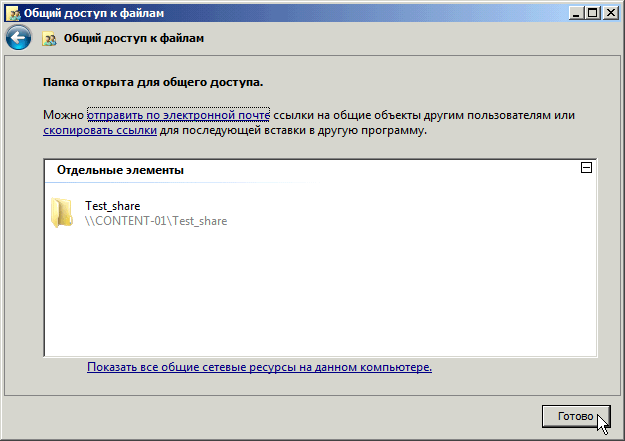The width and height of the screenshot is (625, 441).
Task: Click the Готово button
Action: coord(576,416)
